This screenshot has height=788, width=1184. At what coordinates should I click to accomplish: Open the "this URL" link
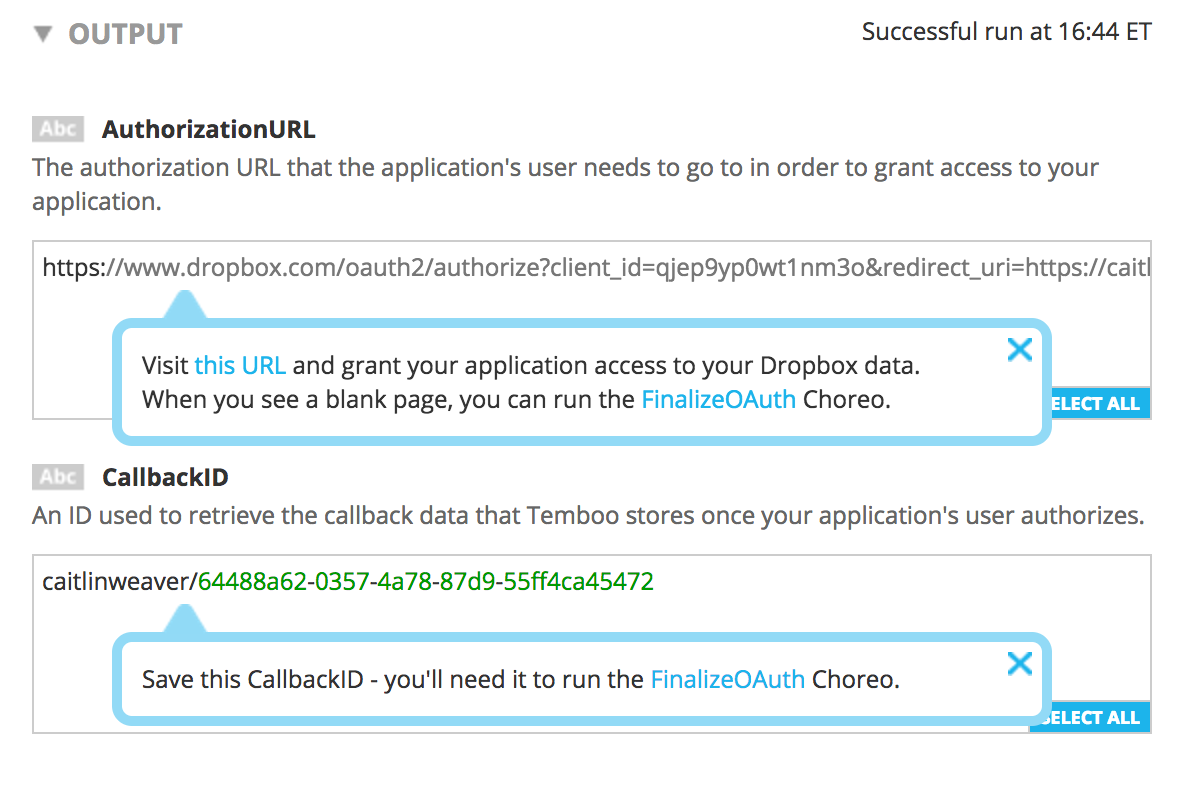(240, 366)
